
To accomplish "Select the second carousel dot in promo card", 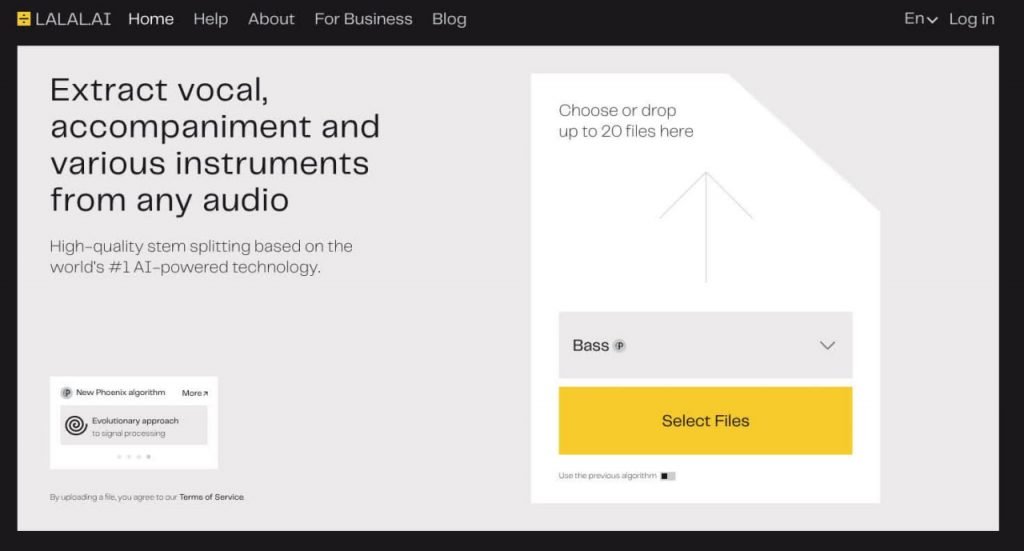I will (x=129, y=456).
